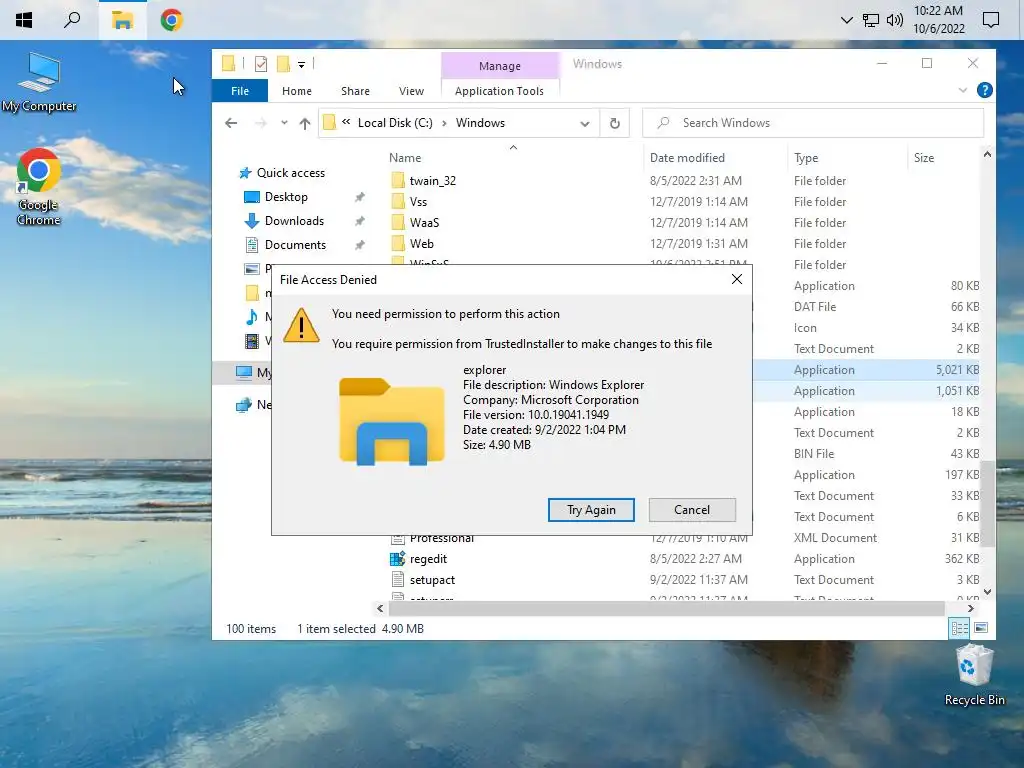Screen dimensions: 1024x768
Task: Select the regedit application file
Action: (x=428, y=559)
